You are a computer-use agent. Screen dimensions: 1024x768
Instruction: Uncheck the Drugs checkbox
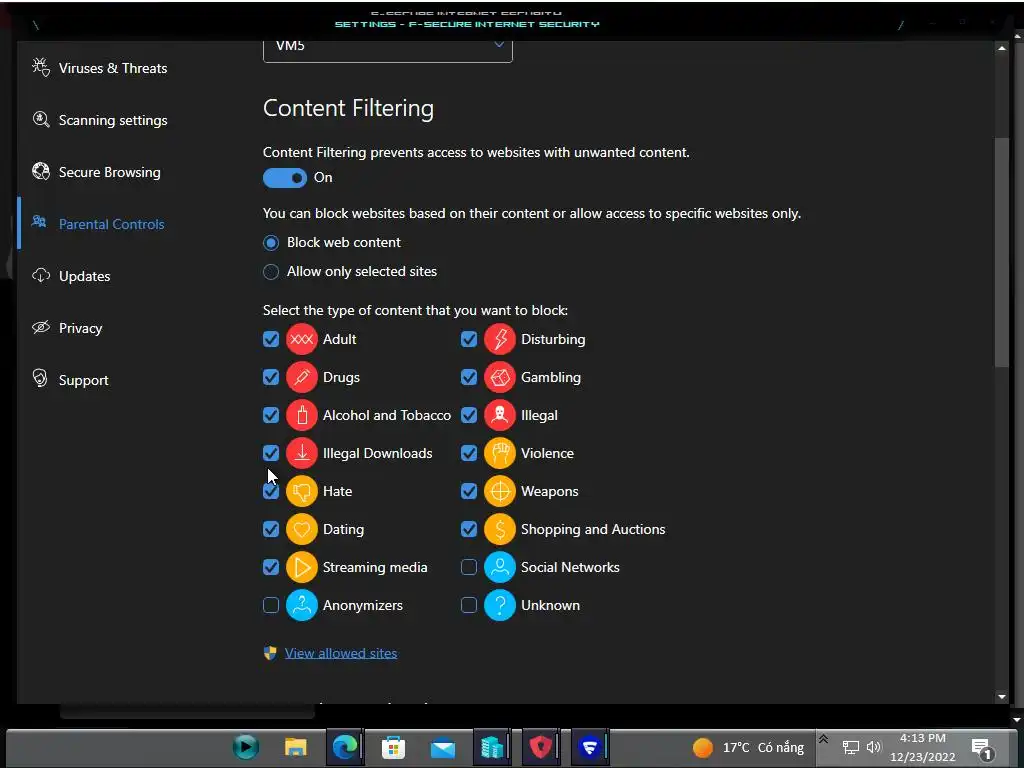point(271,377)
